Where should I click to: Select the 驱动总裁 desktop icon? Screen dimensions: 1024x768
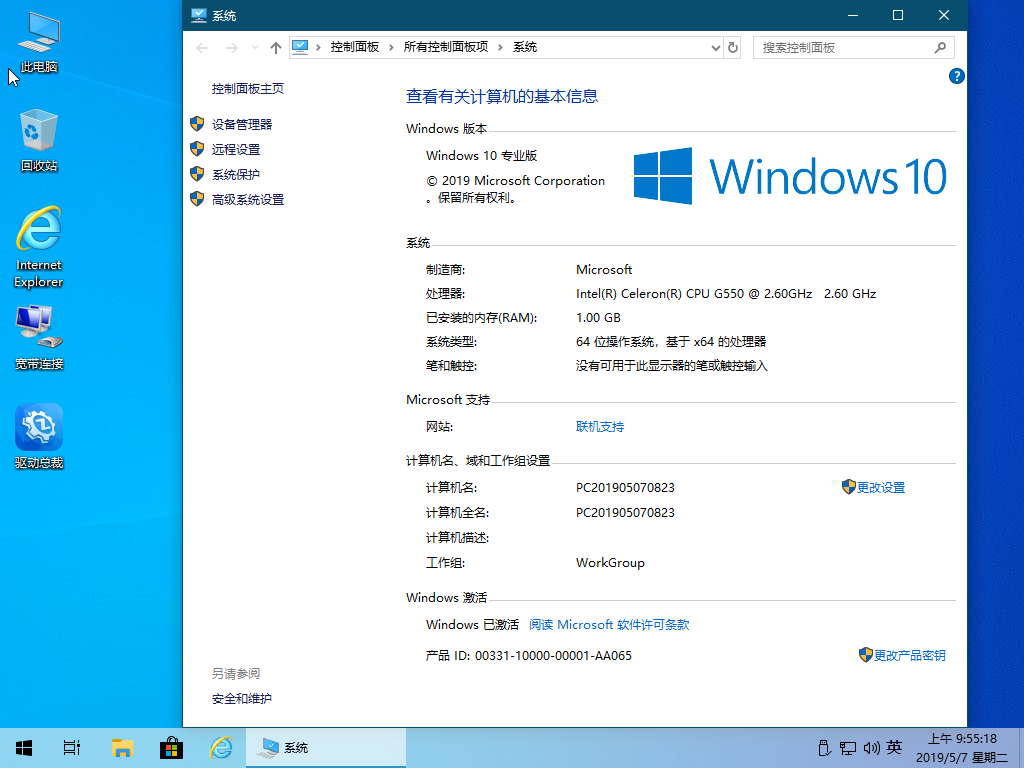[x=39, y=436]
